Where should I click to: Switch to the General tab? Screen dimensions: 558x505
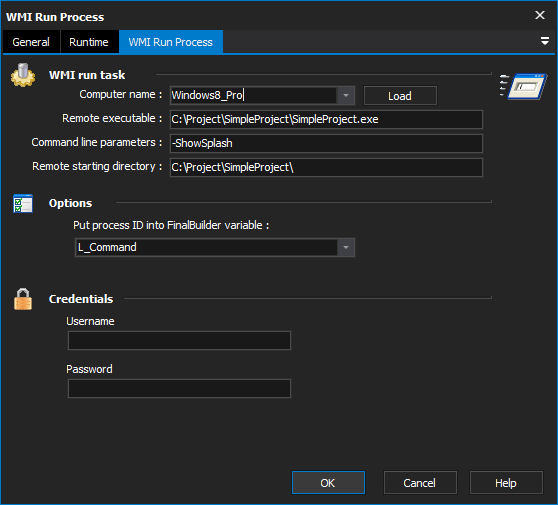[31, 42]
